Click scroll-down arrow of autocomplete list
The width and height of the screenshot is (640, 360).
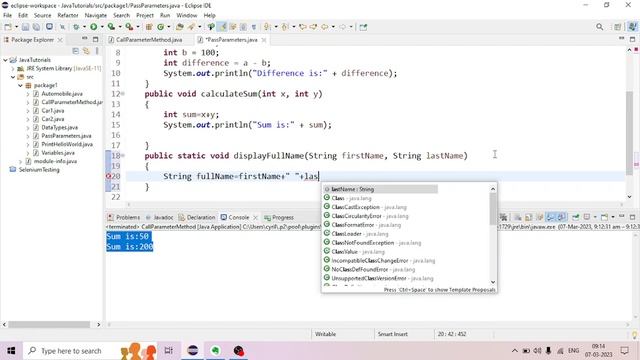(493, 282)
